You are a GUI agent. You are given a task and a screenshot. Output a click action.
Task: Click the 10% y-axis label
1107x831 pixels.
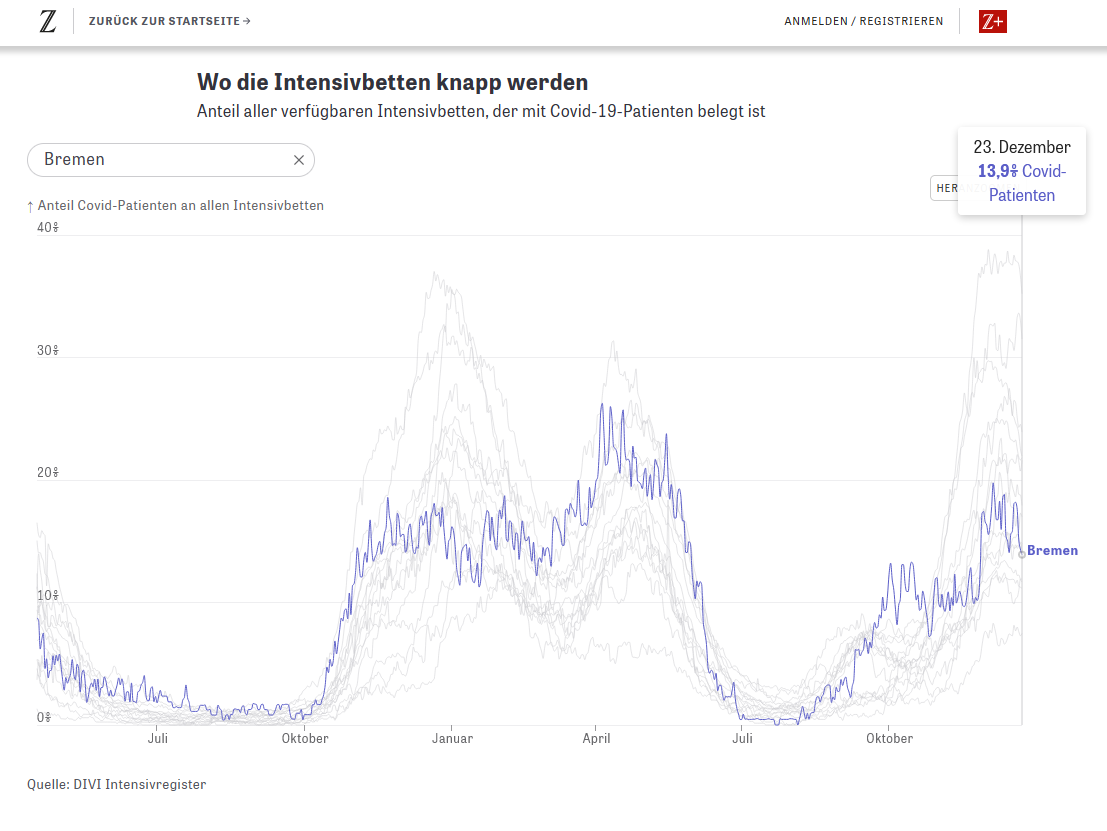pyautogui.click(x=48, y=595)
